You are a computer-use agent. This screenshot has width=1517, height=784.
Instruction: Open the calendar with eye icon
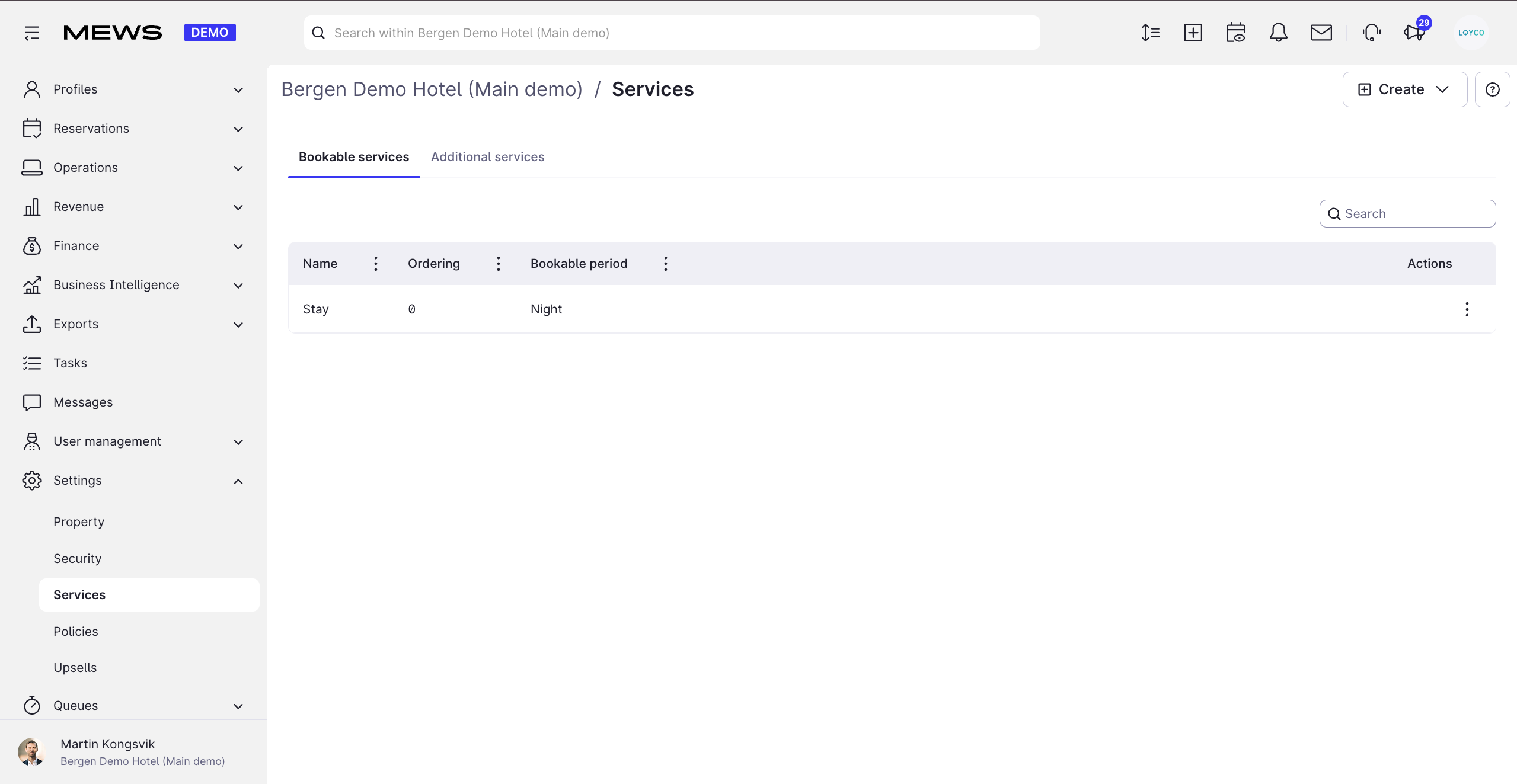(x=1235, y=33)
